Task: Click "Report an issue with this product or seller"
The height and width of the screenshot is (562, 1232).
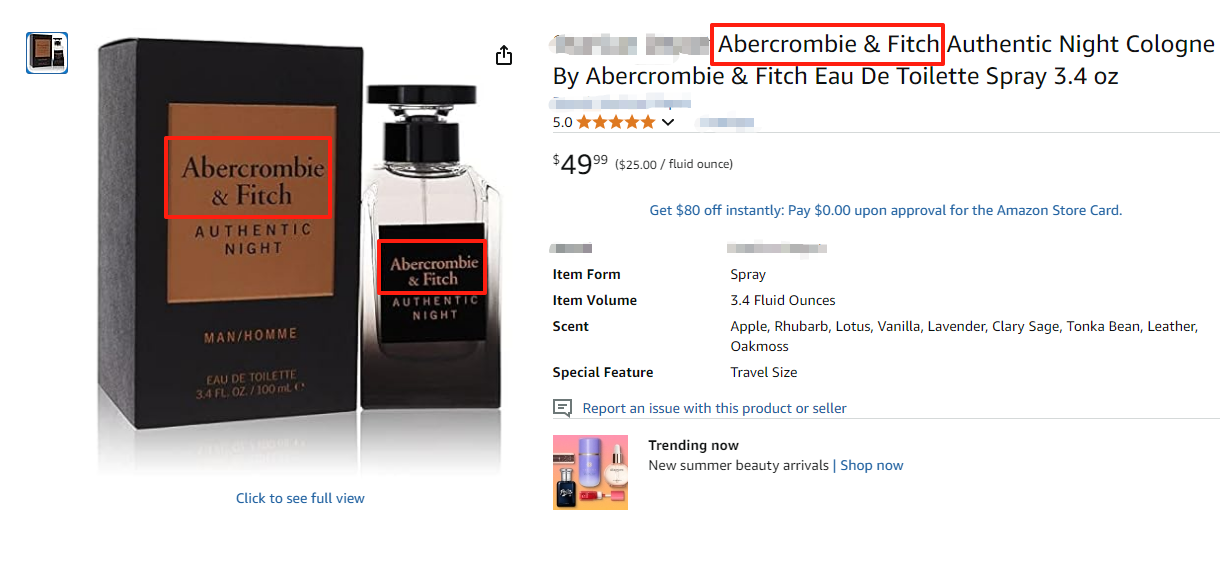Action: (x=714, y=408)
